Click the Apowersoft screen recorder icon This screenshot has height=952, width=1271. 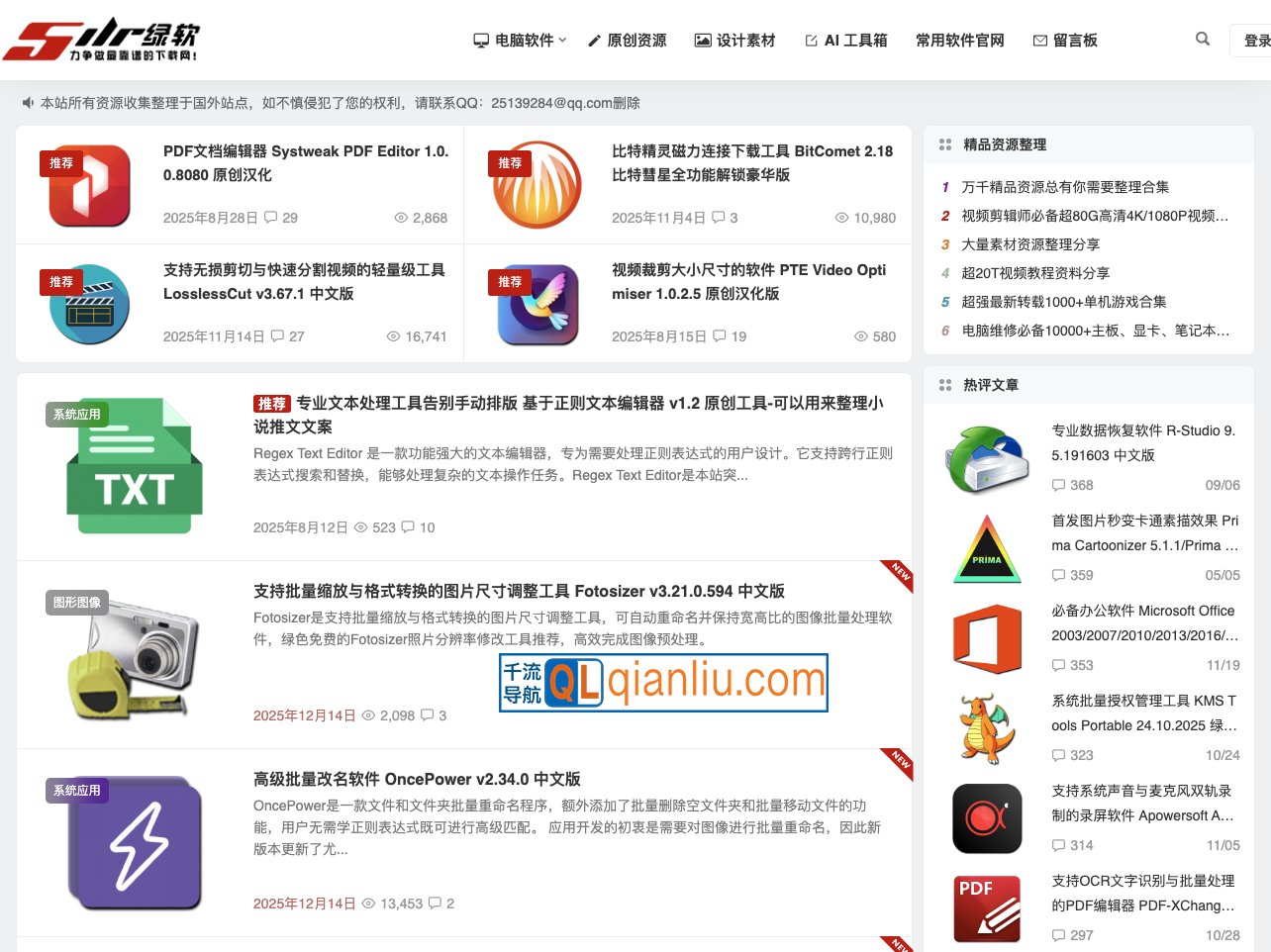coord(986,819)
